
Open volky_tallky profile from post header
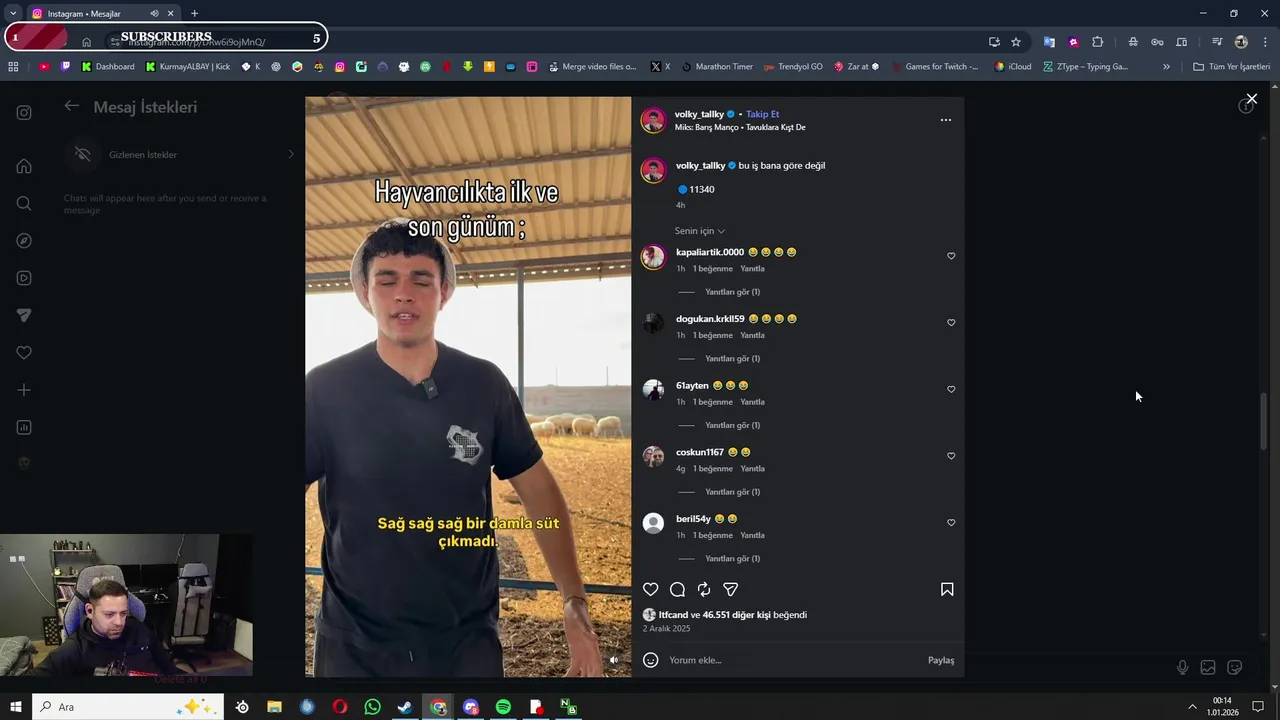coord(699,114)
